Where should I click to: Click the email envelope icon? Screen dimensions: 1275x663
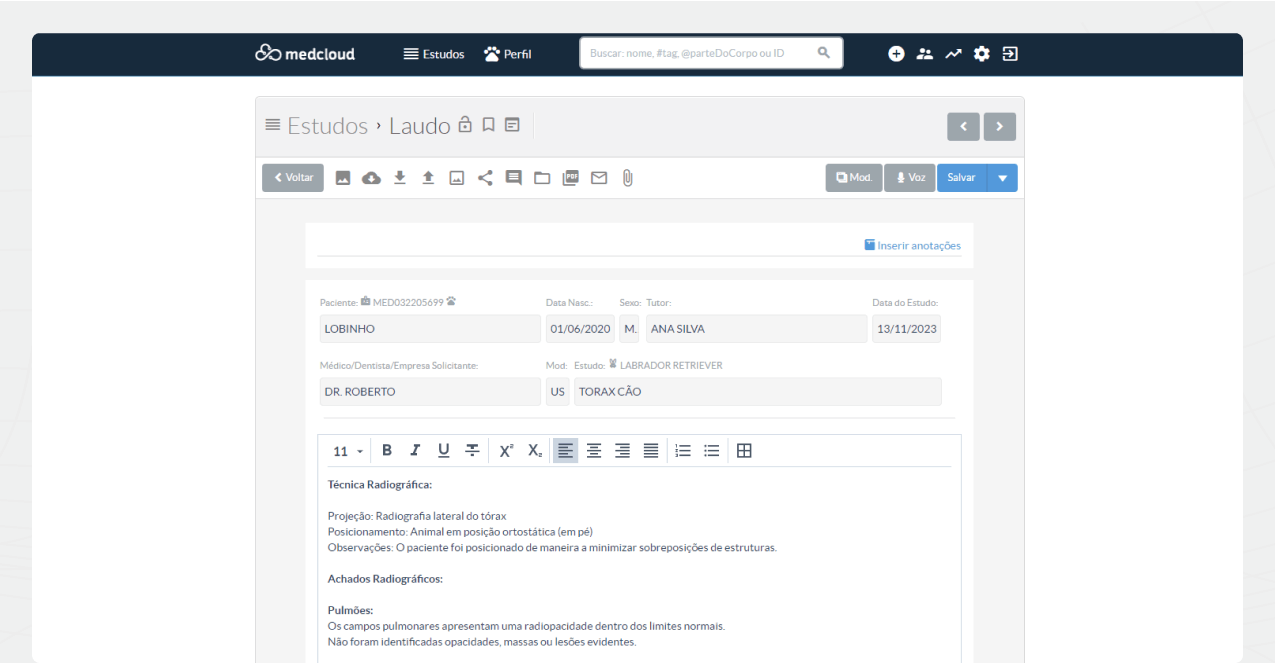599,178
